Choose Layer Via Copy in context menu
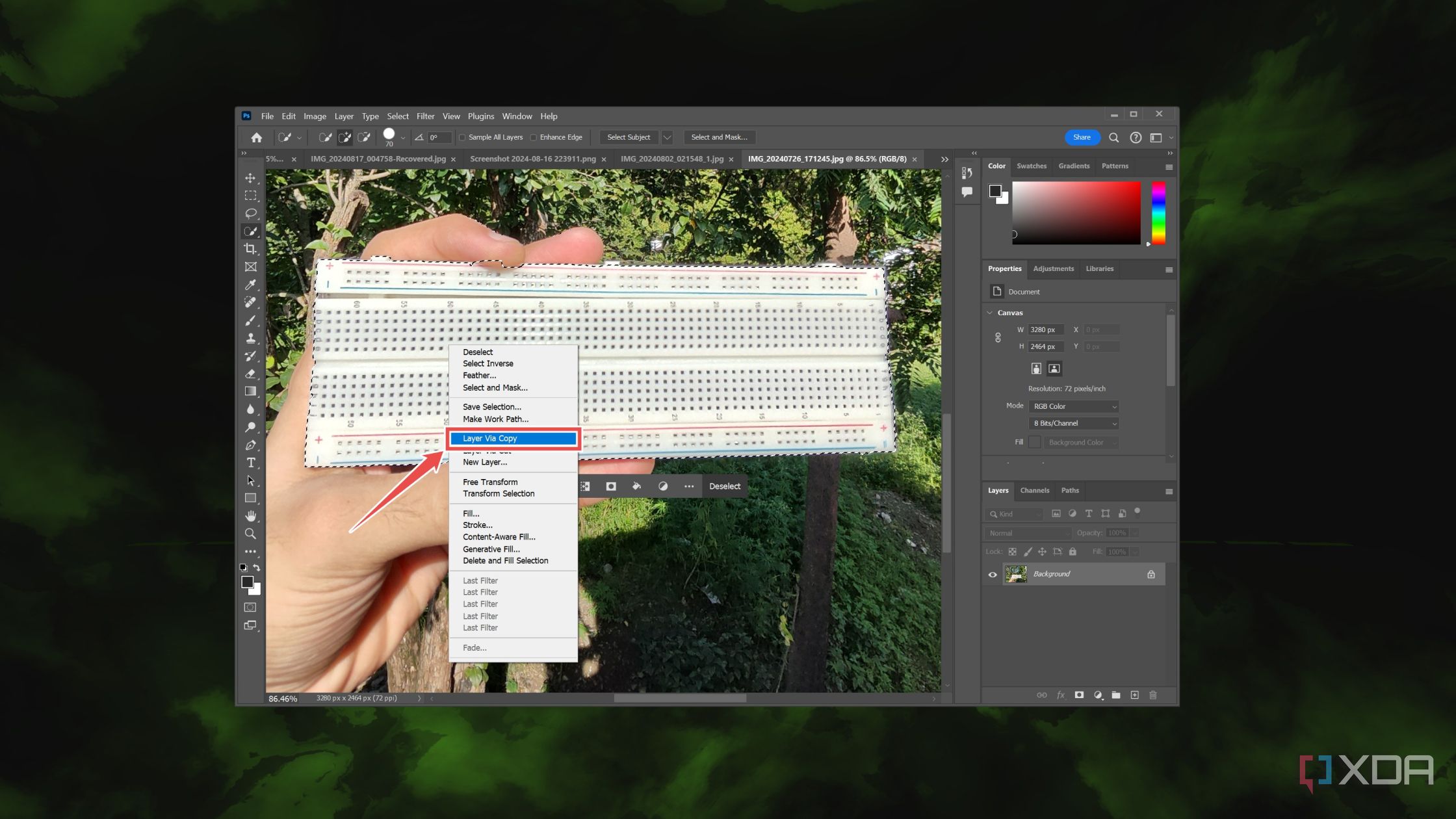Screen dimensions: 1456x819 click(513, 439)
